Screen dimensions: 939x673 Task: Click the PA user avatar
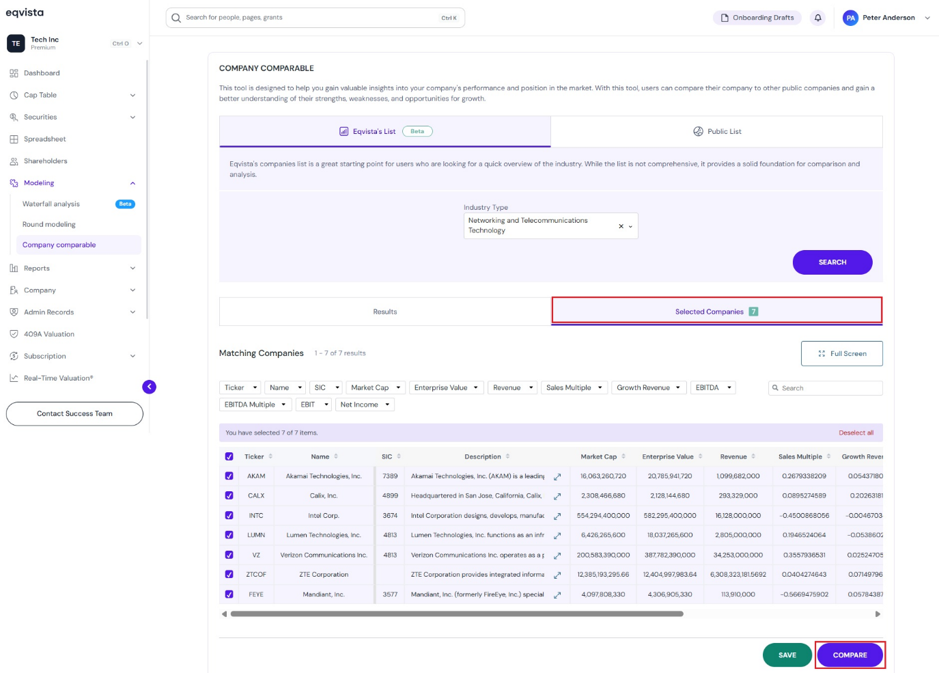(x=850, y=18)
